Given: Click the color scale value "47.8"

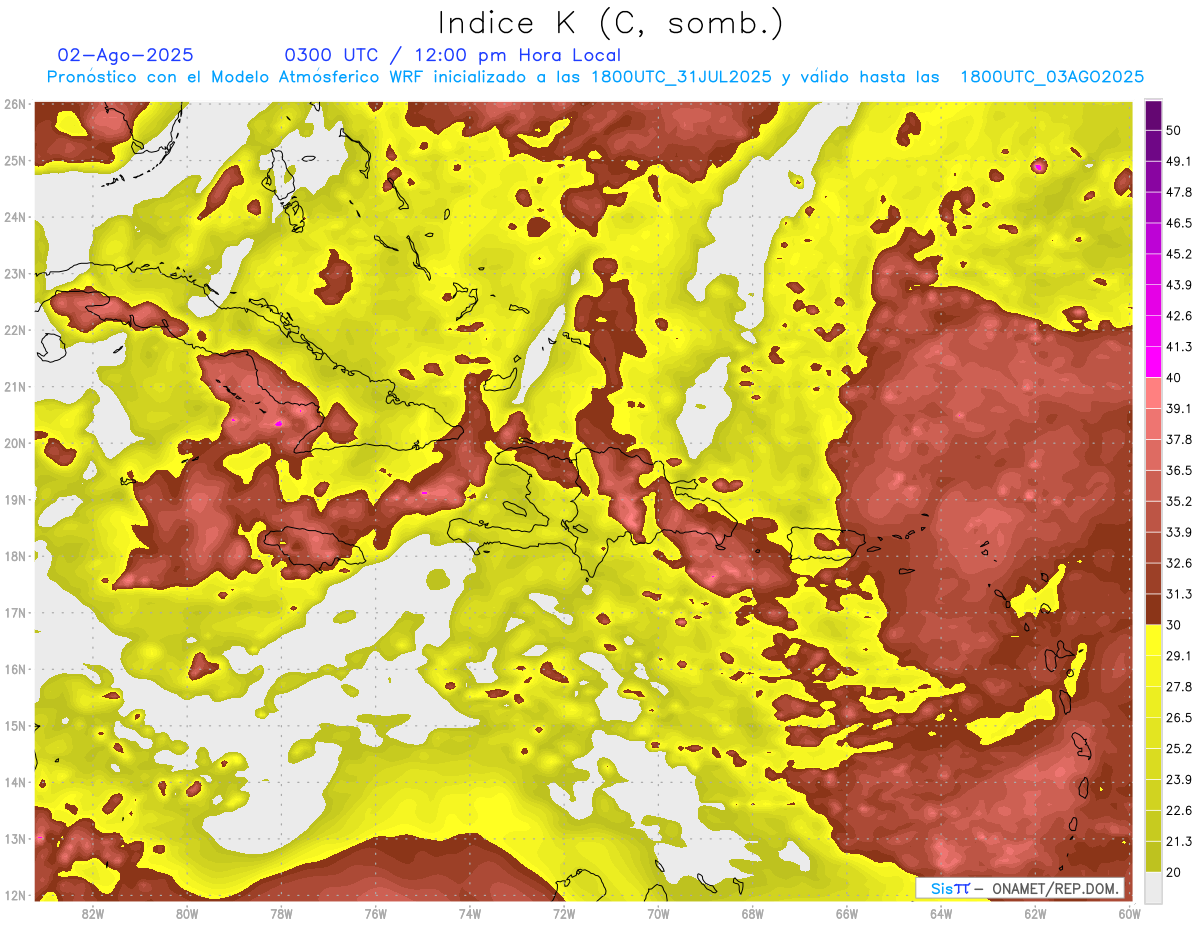Looking at the screenshot, I should 1179,192.
